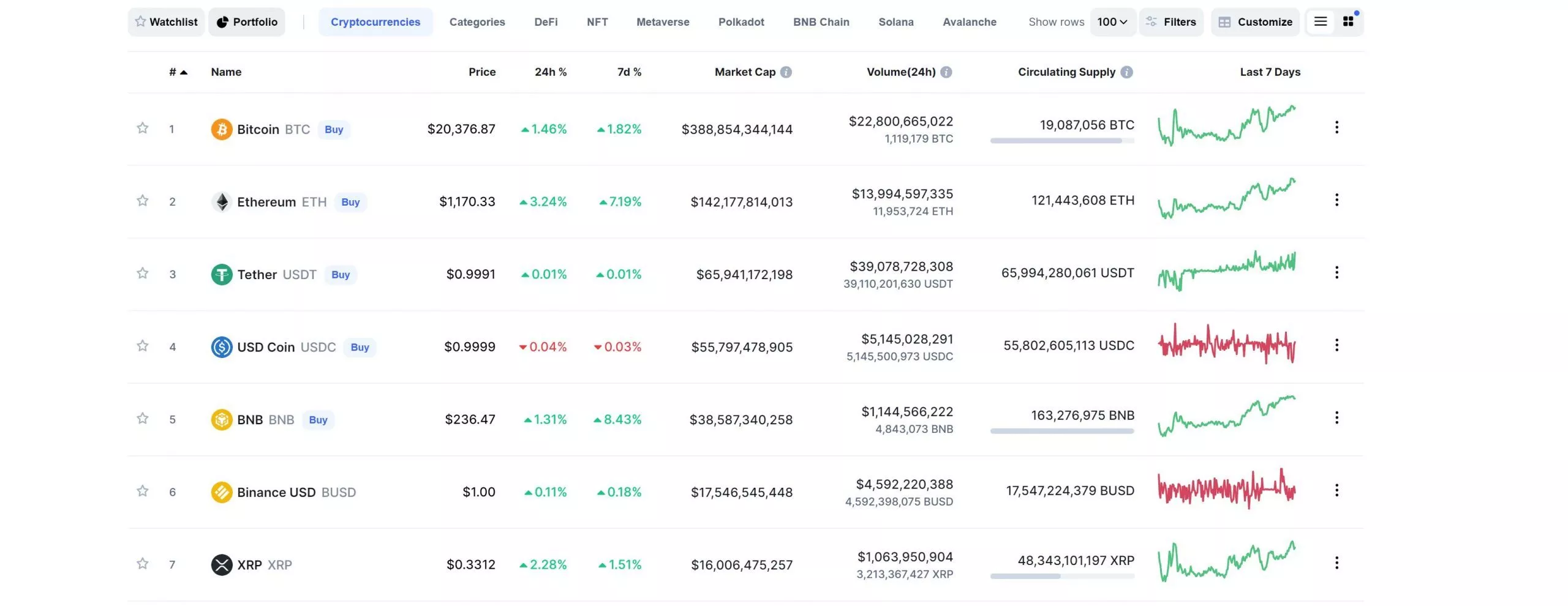Sort by 24h % column header
The width and height of the screenshot is (1568, 606).
[551, 72]
